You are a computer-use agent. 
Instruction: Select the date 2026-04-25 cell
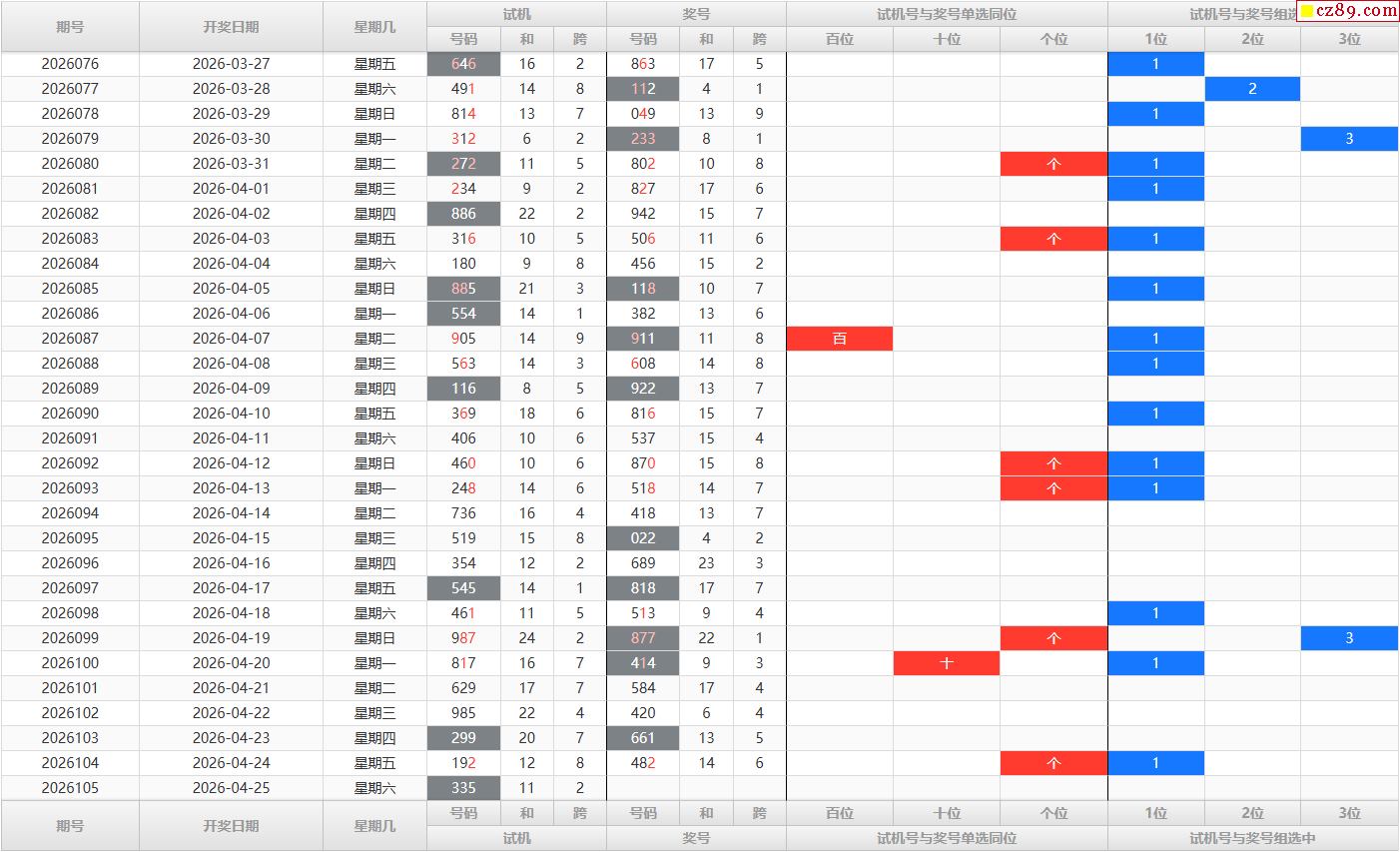click(231, 788)
